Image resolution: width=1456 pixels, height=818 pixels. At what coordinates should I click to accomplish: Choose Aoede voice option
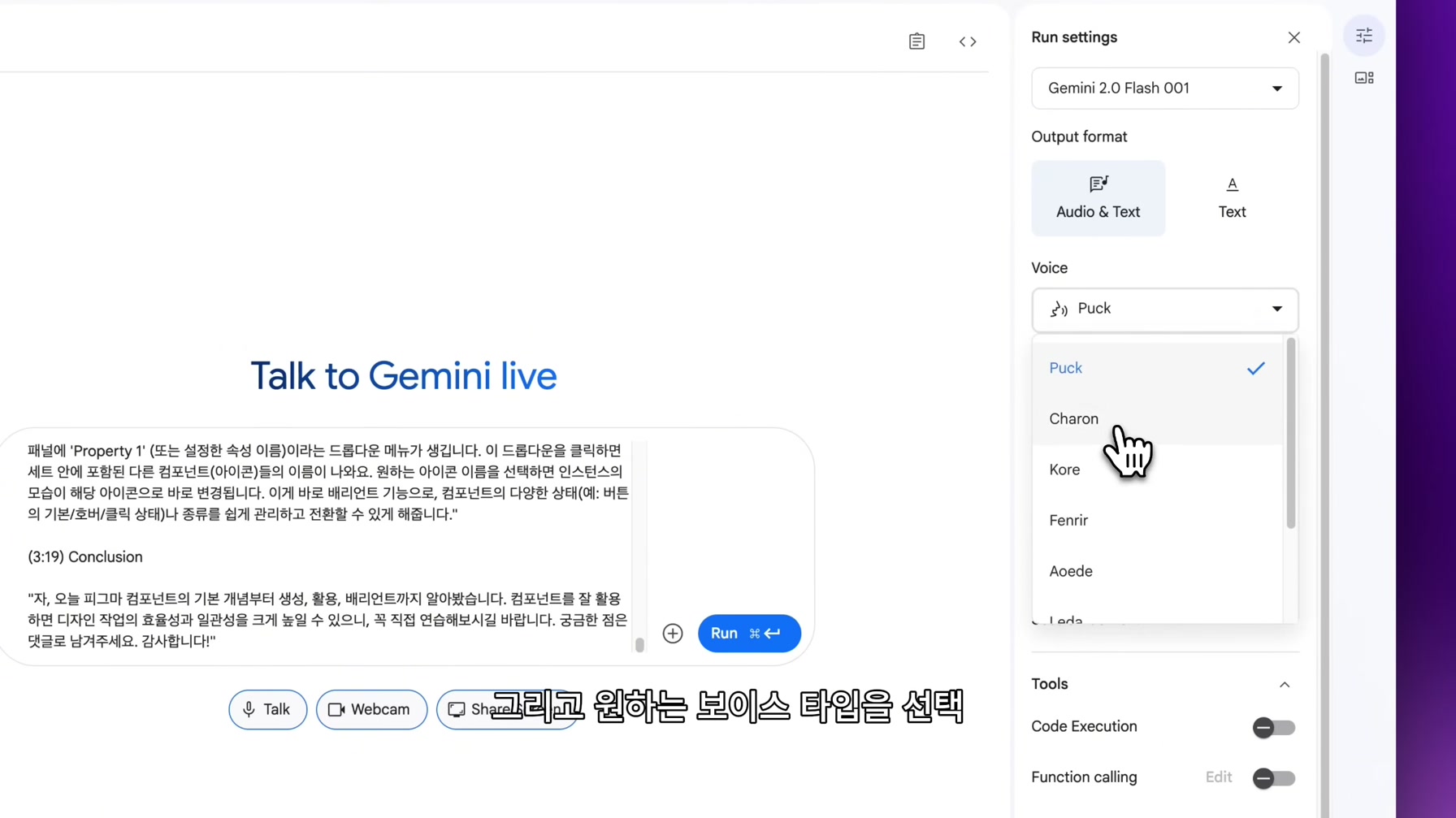pyautogui.click(x=1157, y=571)
